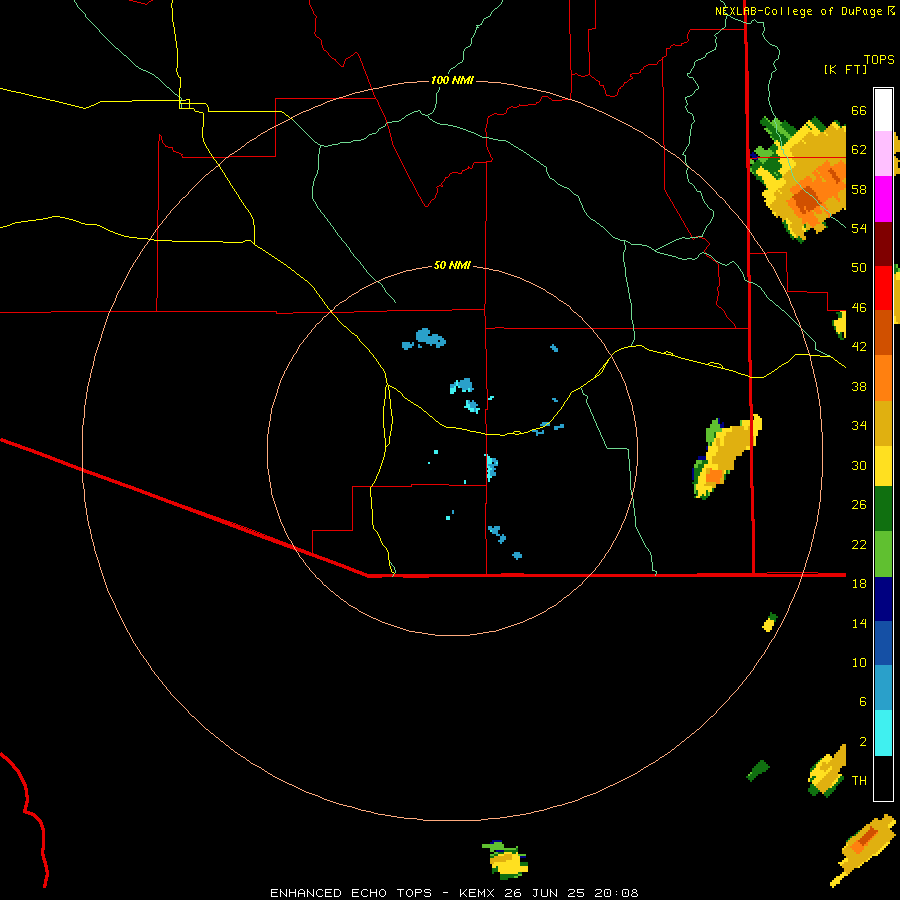Click the NEXLAB-College of DuPage credit text
The image size is (900, 900).
tap(798, 11)
